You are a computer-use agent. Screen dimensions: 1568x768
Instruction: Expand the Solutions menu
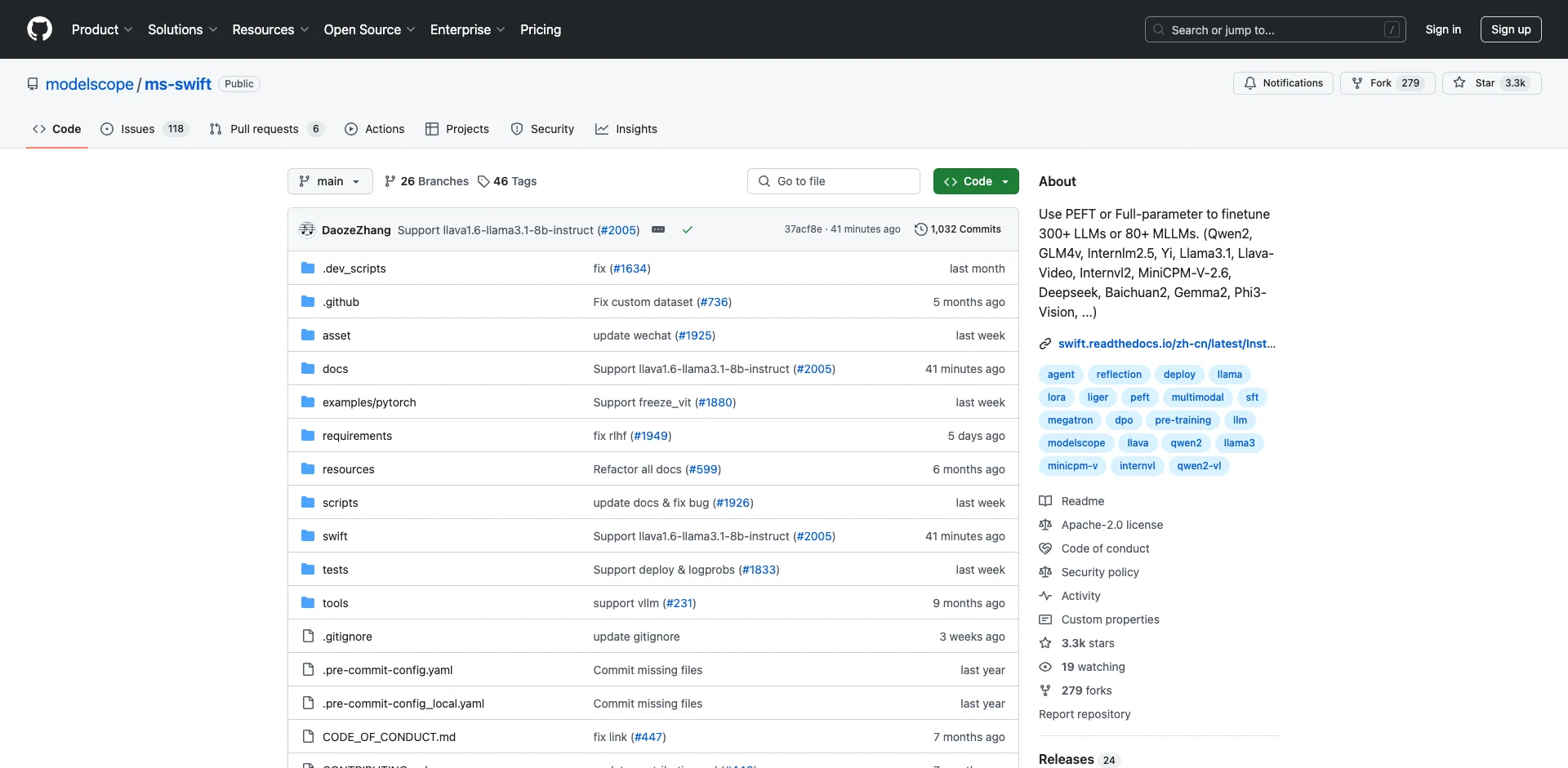coord(182,29)
